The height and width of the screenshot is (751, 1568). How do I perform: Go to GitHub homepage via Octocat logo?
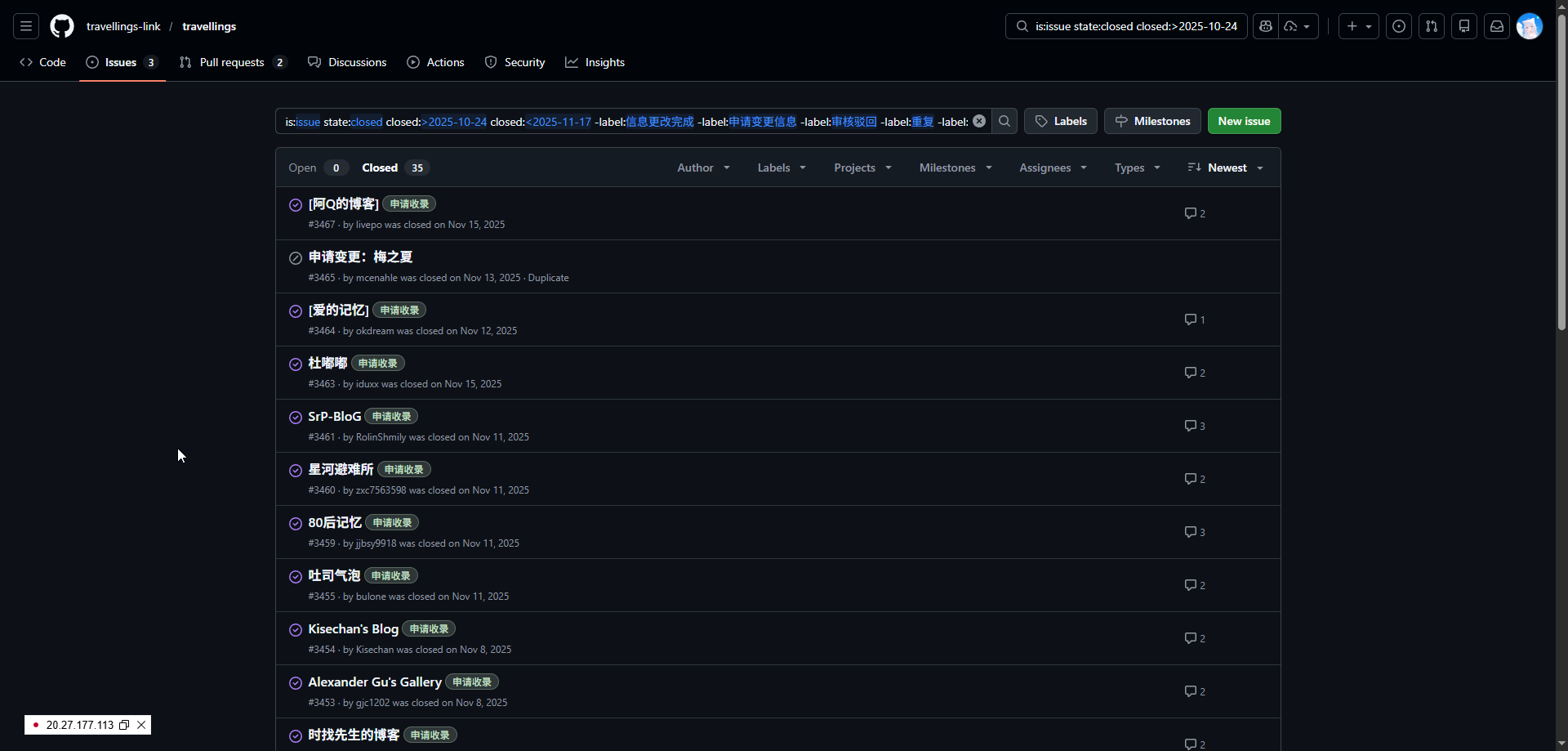tap(62, 26)
